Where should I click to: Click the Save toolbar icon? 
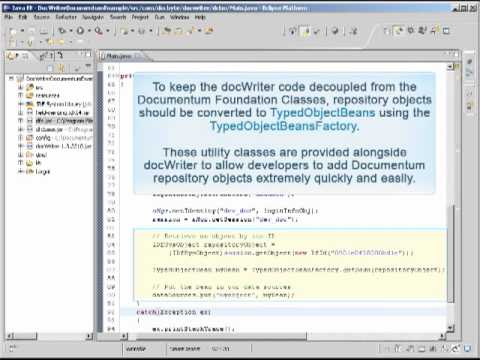click(32, 31)
